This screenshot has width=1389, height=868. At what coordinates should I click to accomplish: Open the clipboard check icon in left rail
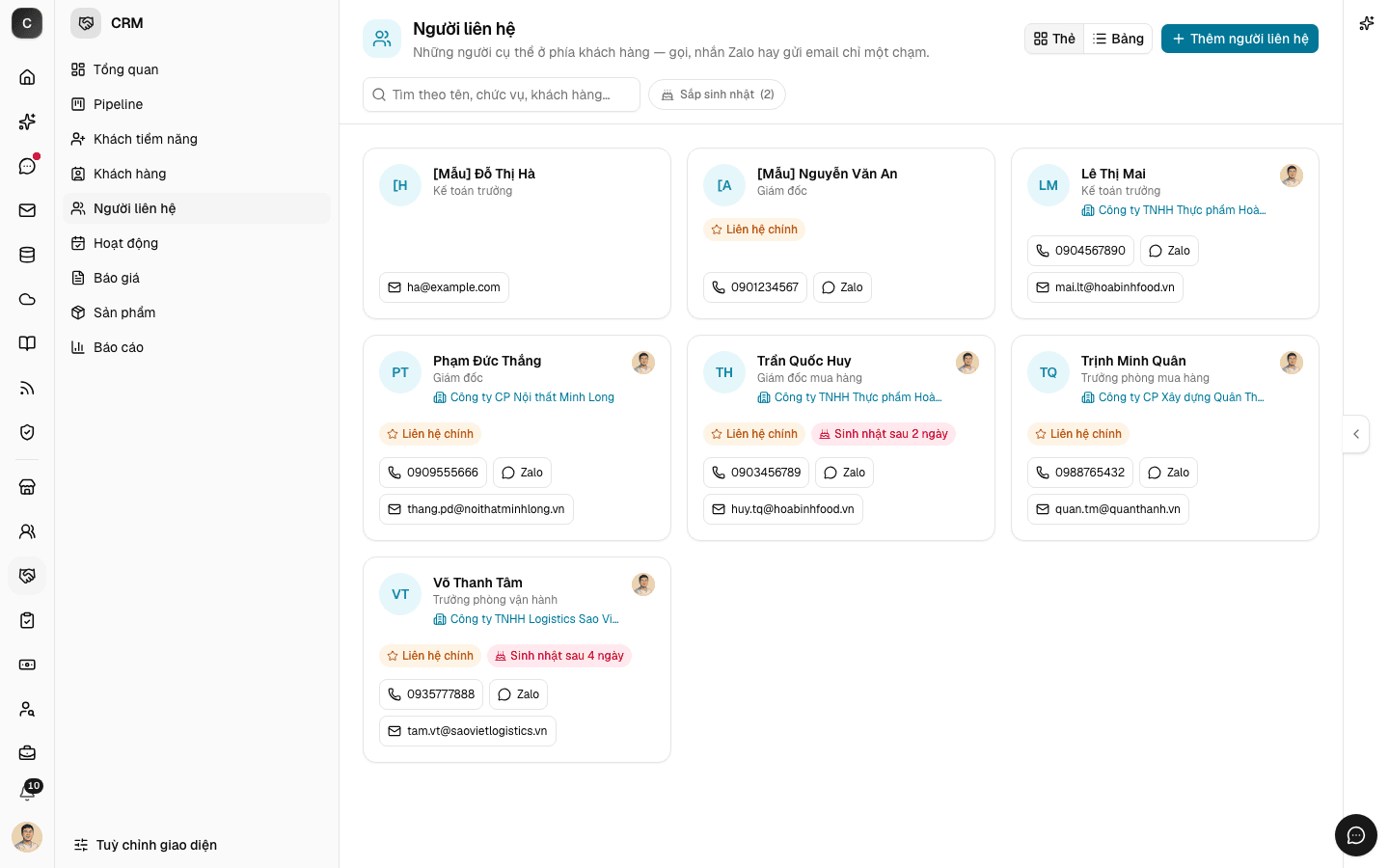(27, 620)
